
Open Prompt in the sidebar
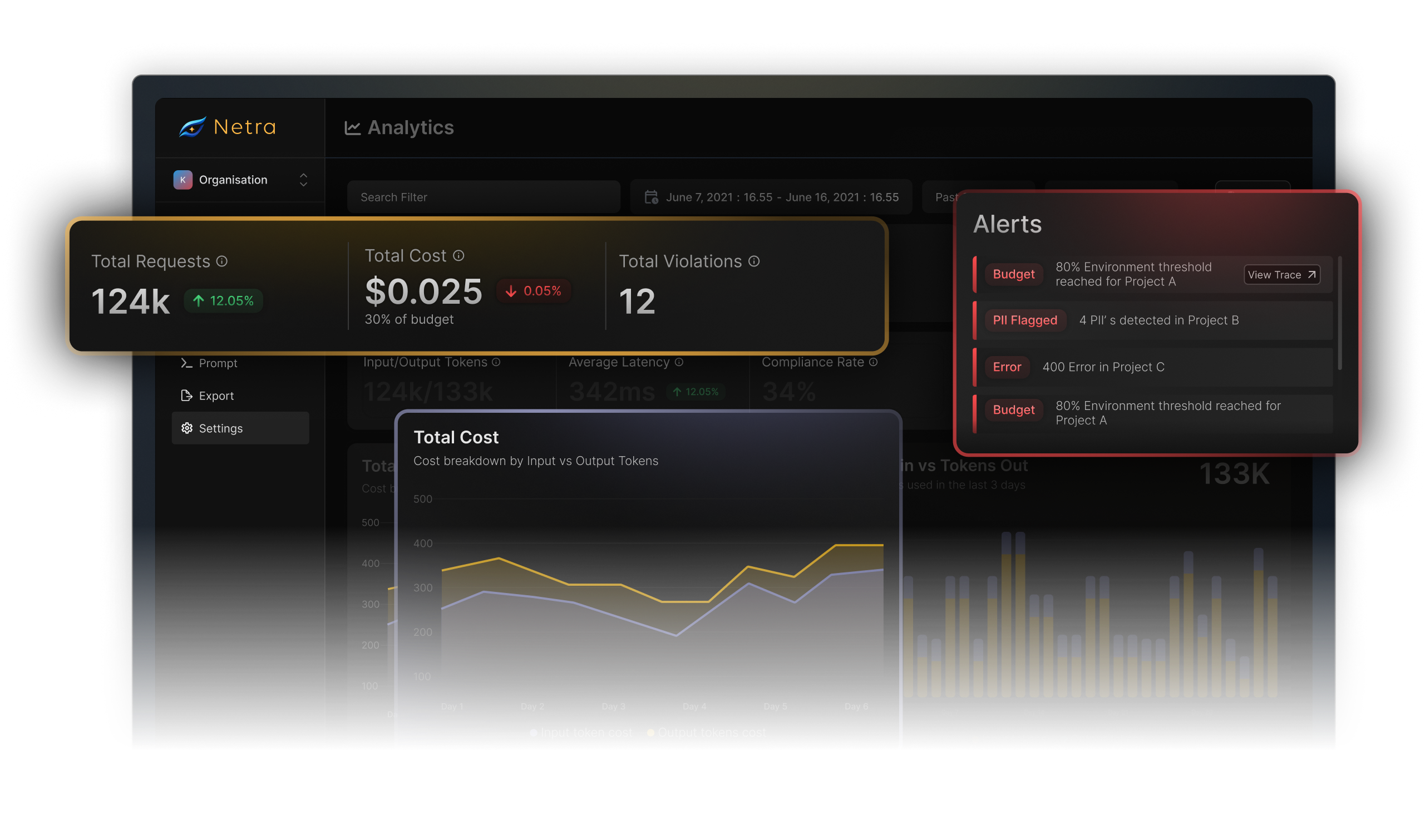(240, 363)
